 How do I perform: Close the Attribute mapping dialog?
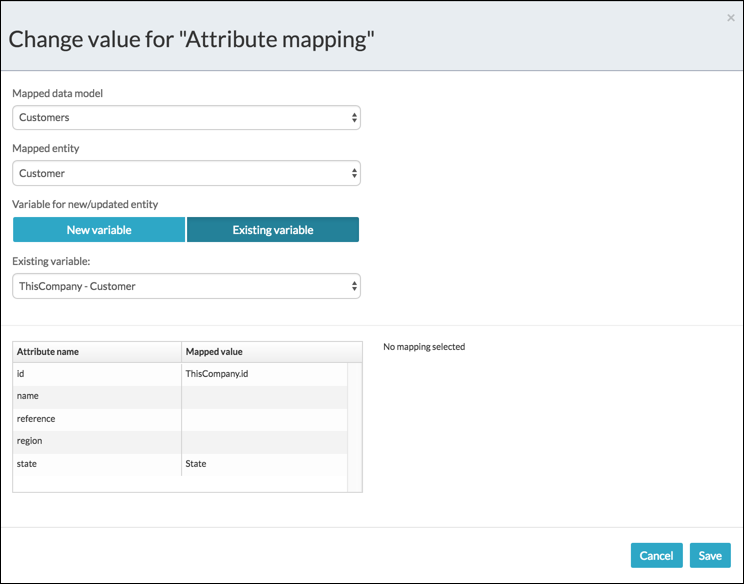pos(731,18)
